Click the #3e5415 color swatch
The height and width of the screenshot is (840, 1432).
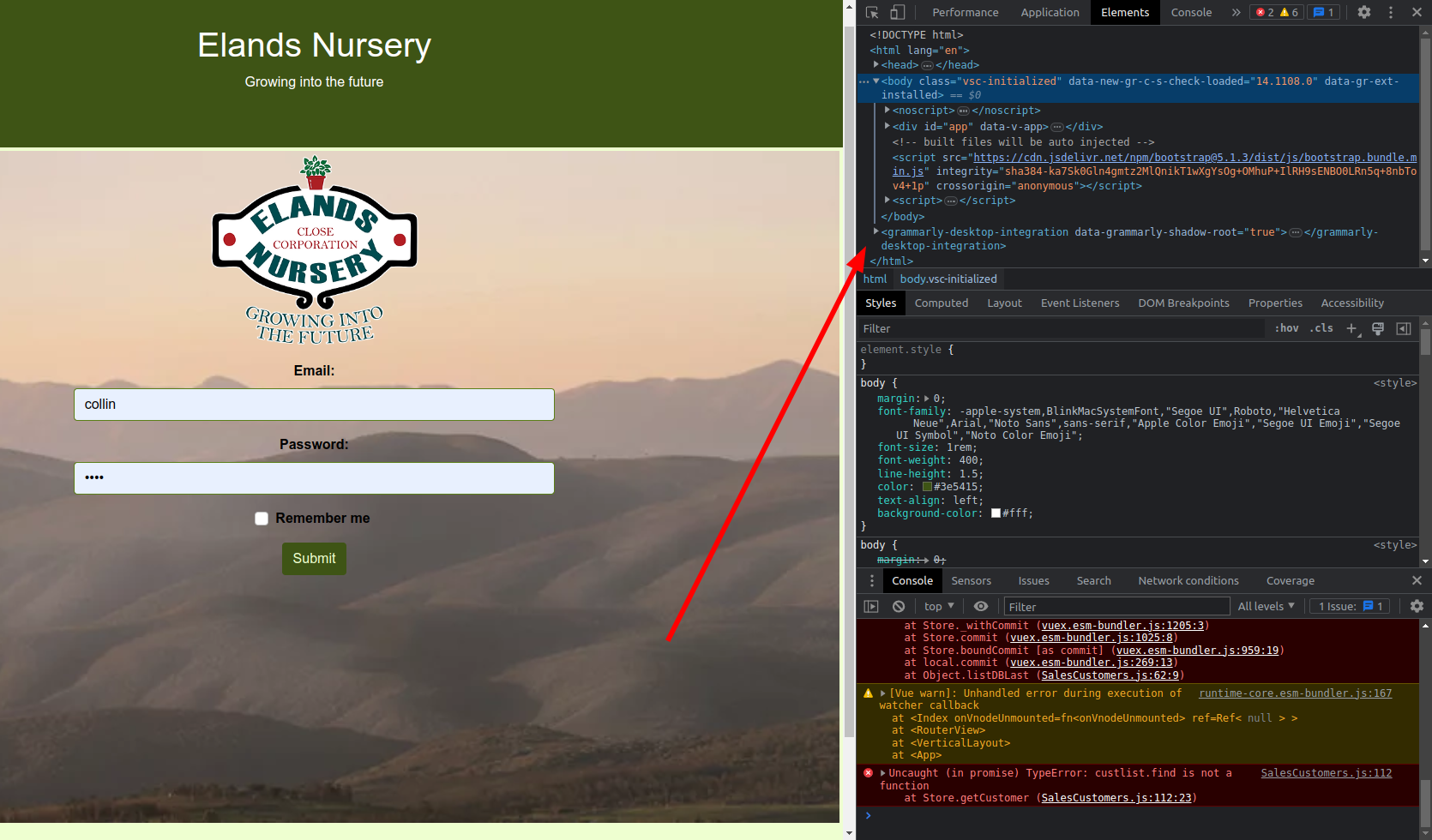(x=927, y=487)
